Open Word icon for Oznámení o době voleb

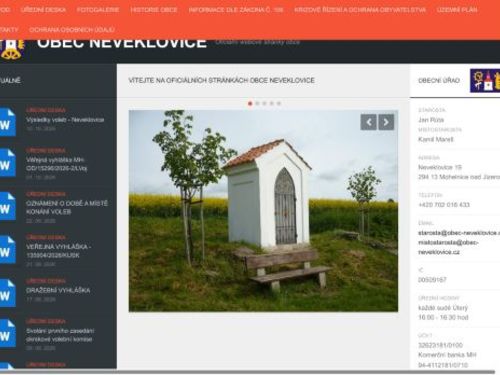[7, 206]
